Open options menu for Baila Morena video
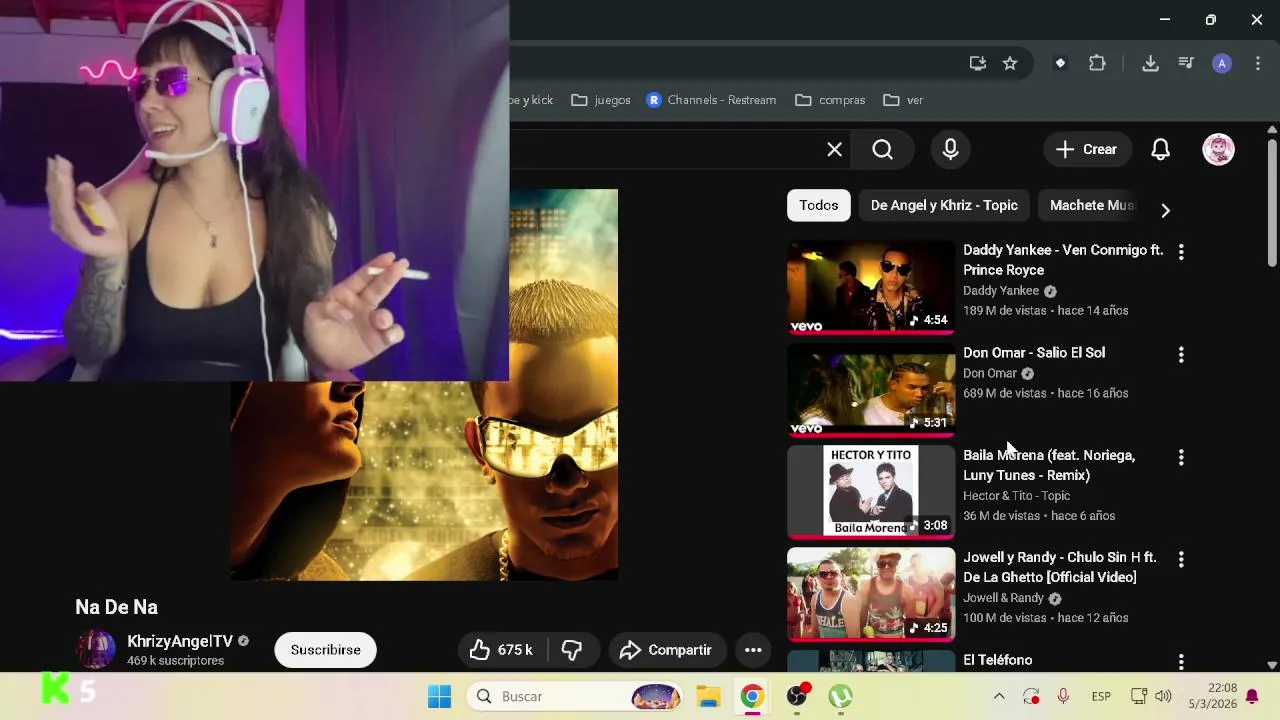Viewport: 1280px width, 720px height. click(x=1181, y=457)
